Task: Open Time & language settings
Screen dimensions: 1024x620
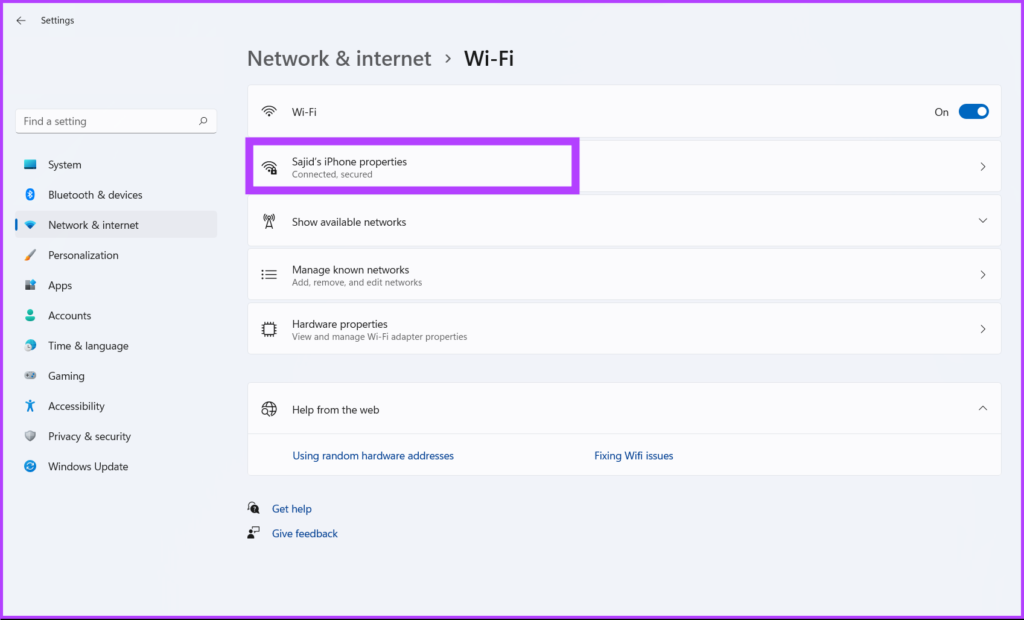Action: pyautogui.click(x=88, y=346)
